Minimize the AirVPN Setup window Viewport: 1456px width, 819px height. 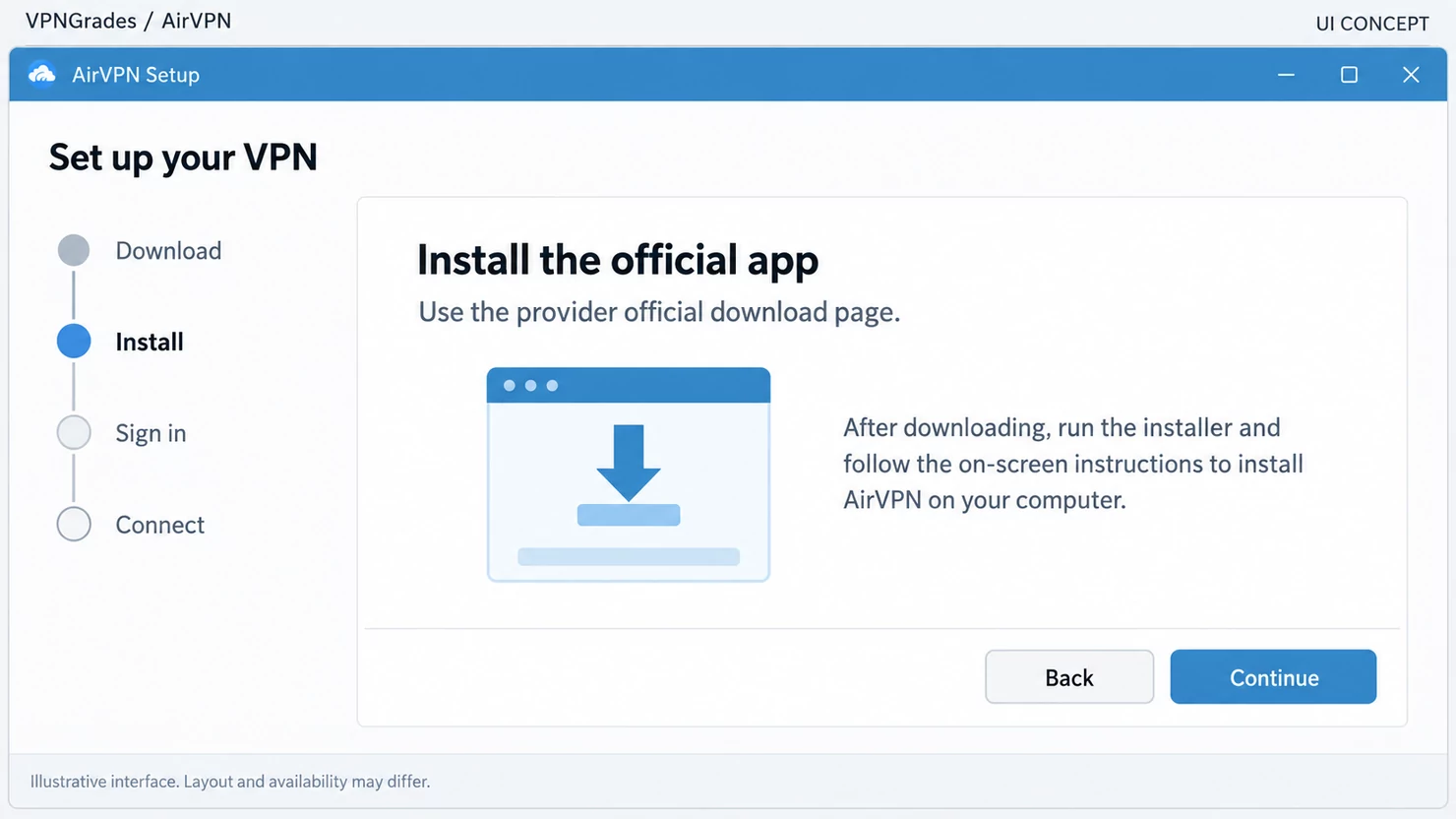pos(1286,75)
